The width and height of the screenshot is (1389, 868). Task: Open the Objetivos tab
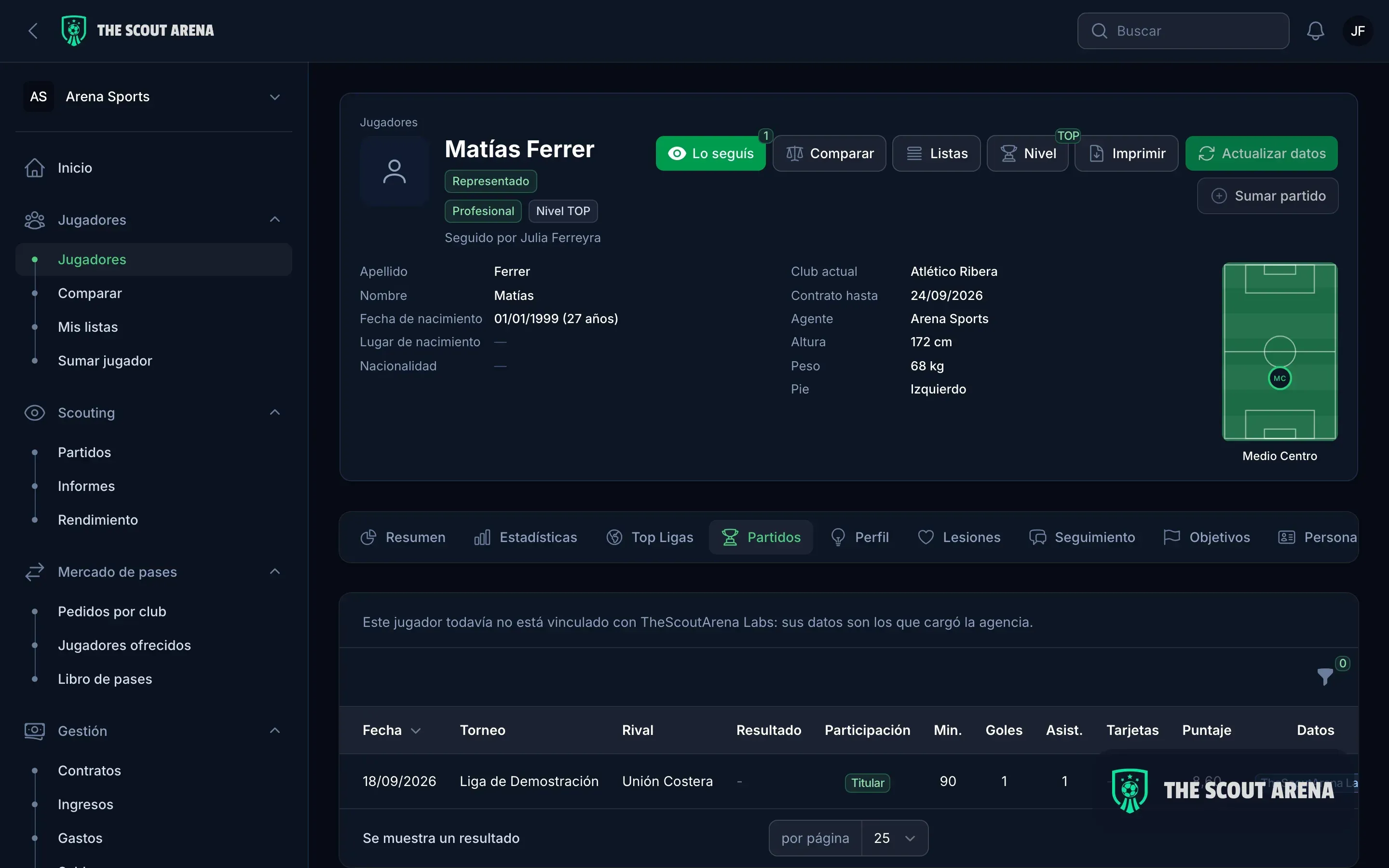1207,537
